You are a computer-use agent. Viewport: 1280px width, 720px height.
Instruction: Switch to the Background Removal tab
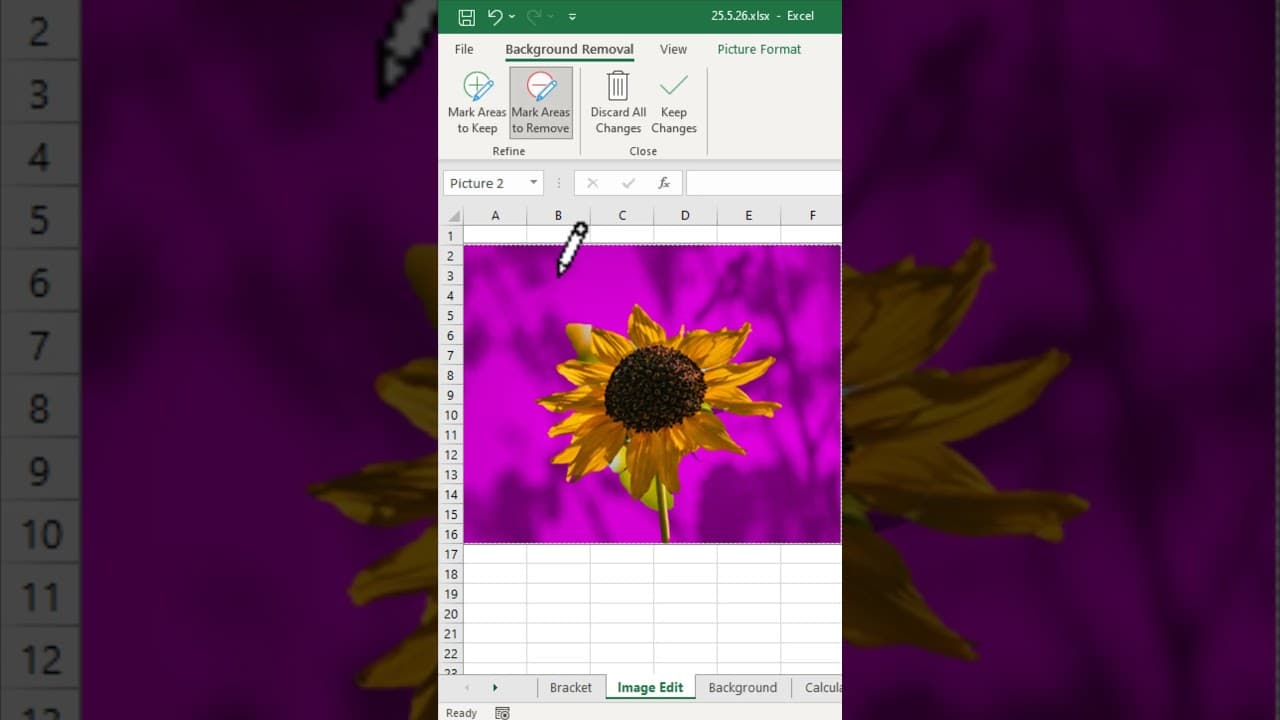[569, 49]
